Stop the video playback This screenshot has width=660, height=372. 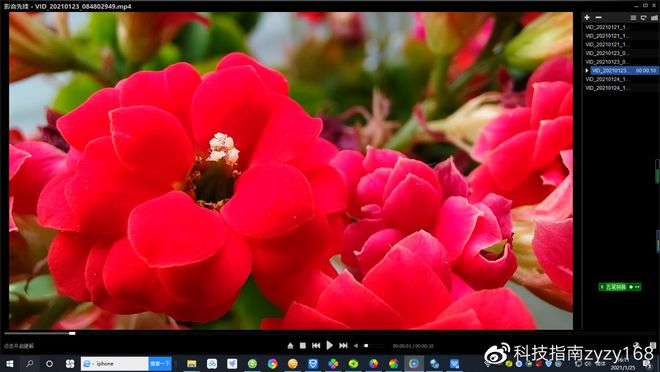302,345
